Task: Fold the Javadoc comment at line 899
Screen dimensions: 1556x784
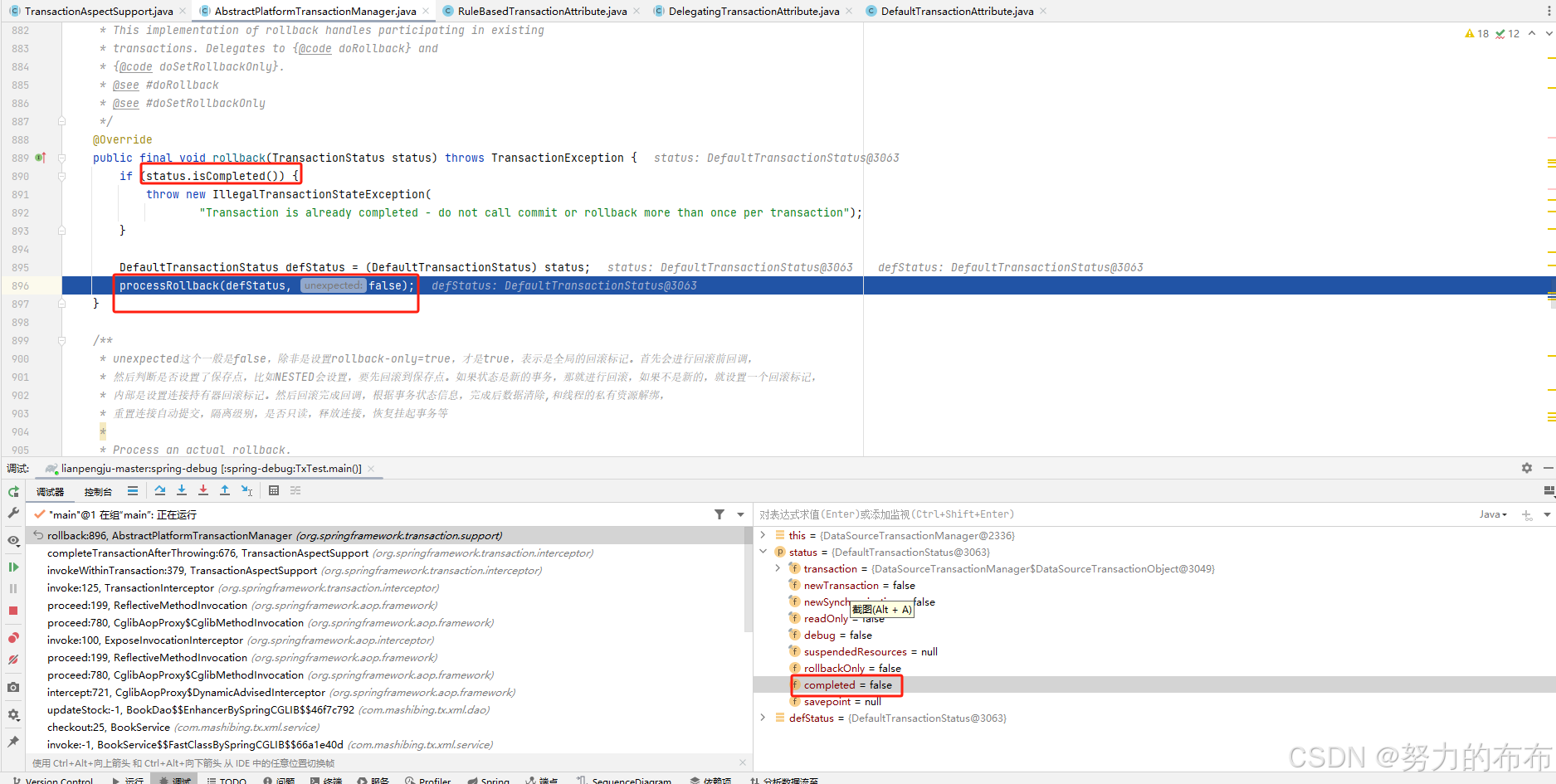Action: click(61, 340)
